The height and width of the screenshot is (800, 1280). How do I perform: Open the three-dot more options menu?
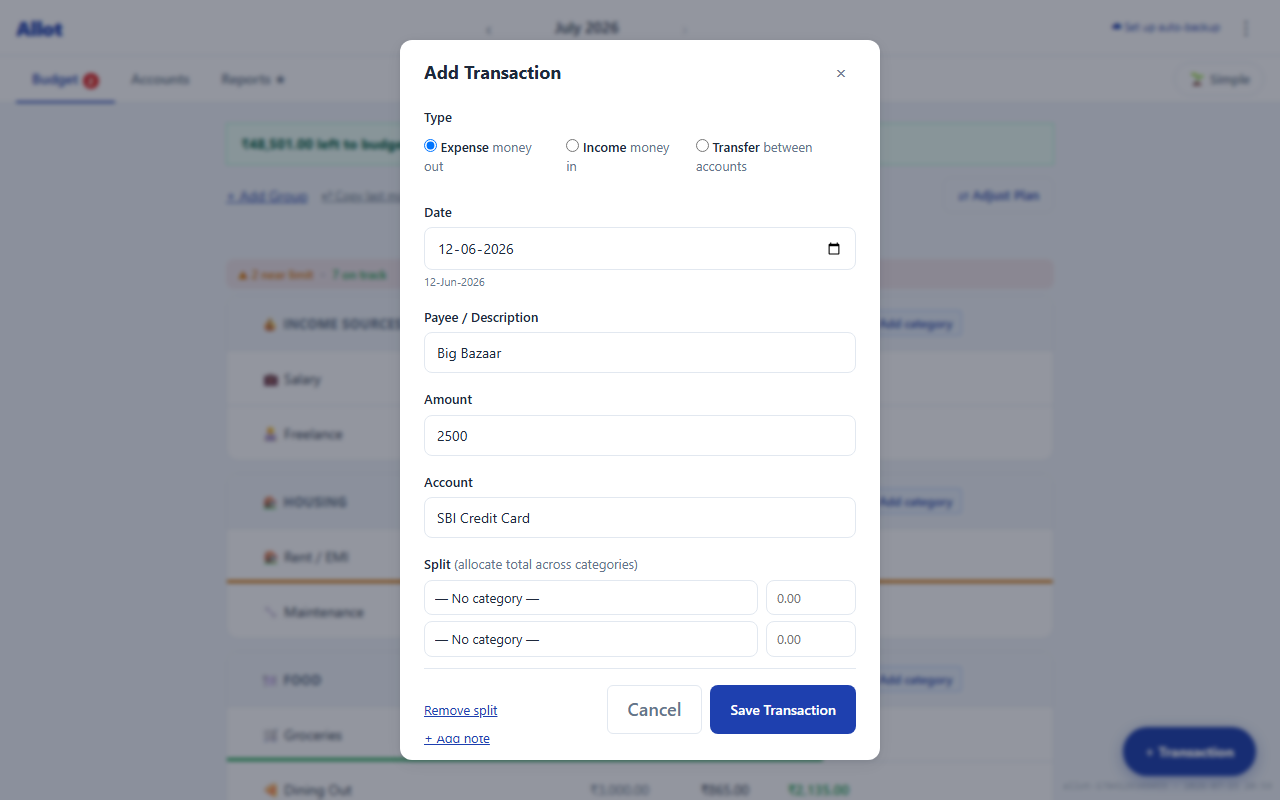1246,28
